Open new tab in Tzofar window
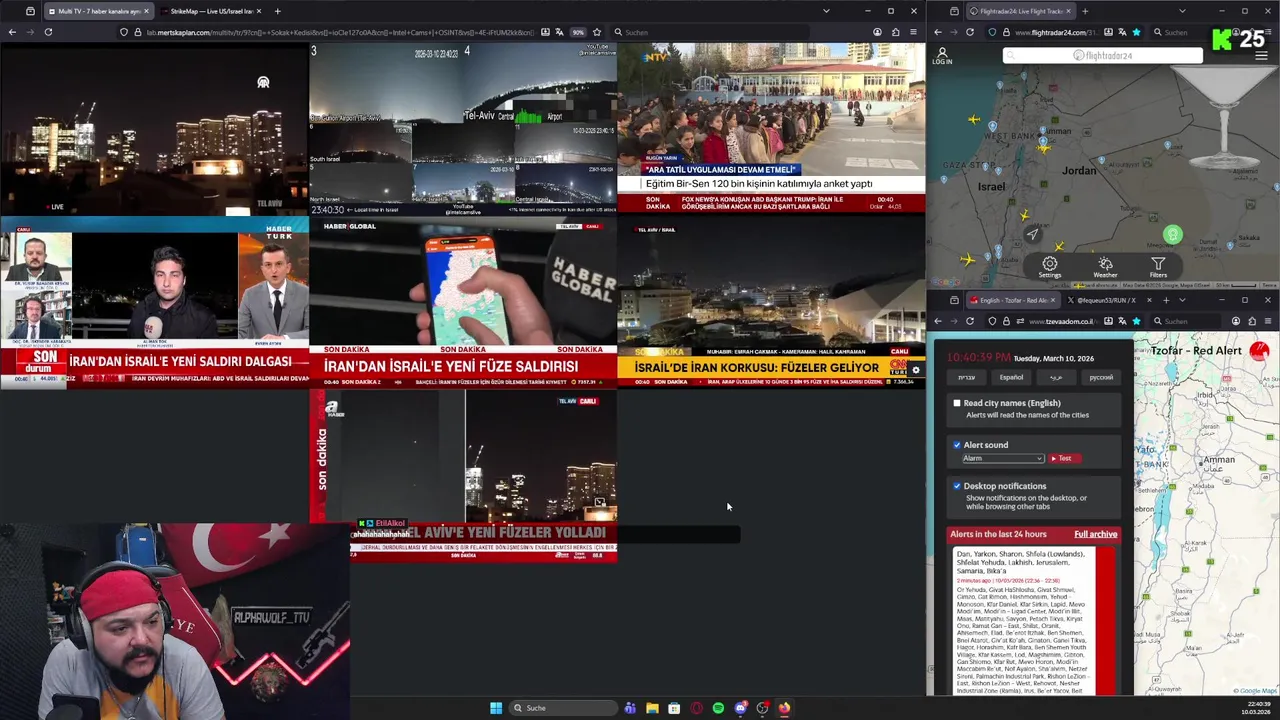This screenshot has width=1280, height=720. [x=1165, y=300]
